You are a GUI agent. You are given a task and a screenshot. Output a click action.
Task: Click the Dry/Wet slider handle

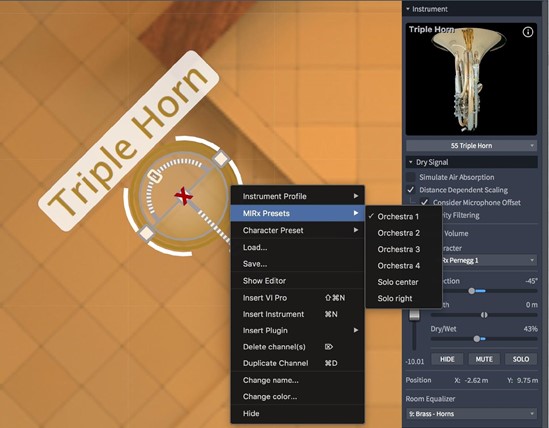(x=477, y=339)
